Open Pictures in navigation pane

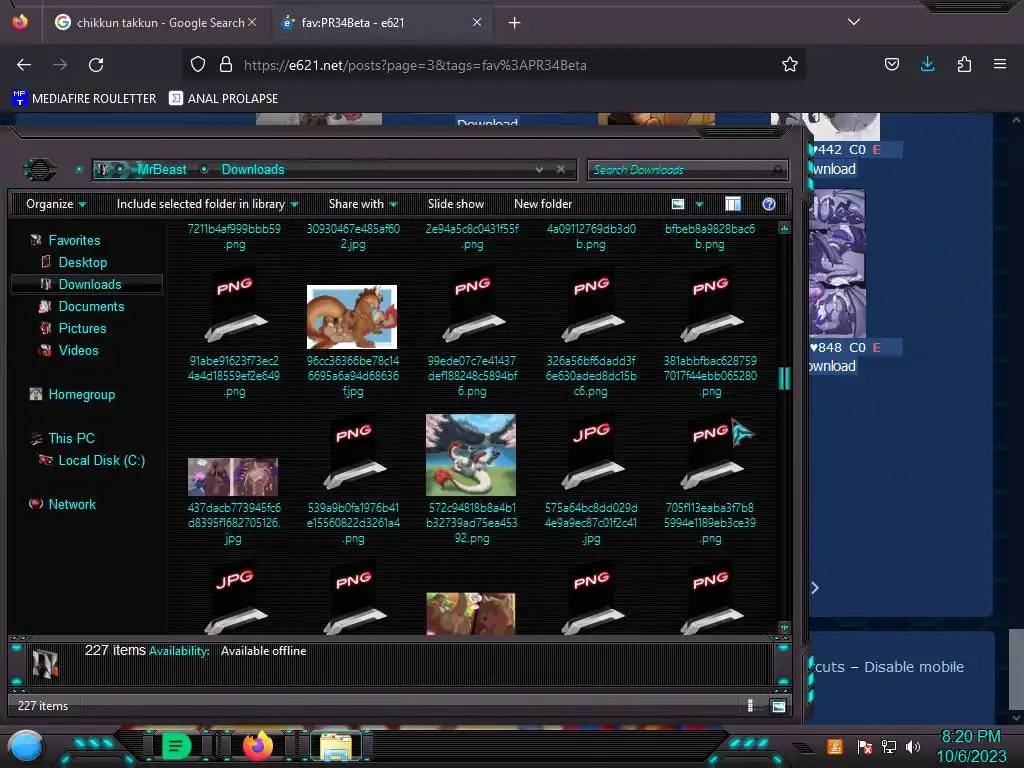coord(82,328)
